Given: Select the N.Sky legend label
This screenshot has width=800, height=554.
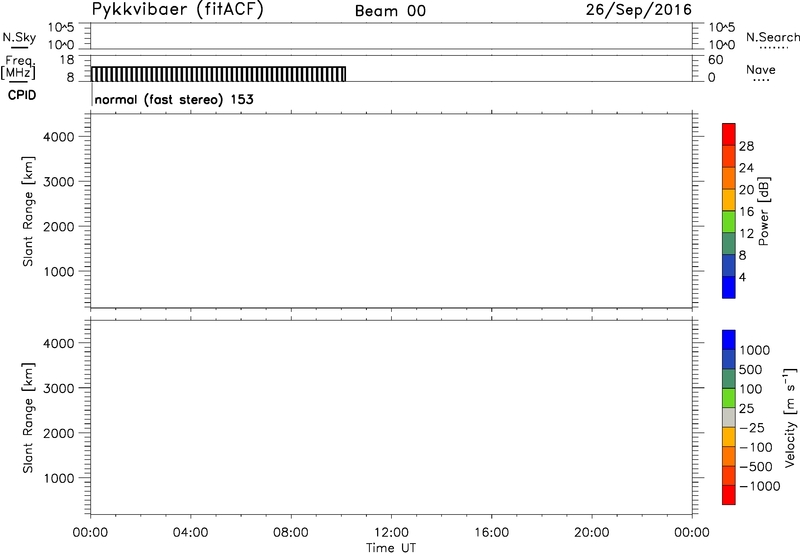Looking at the screenshot, I should [19, 37].
